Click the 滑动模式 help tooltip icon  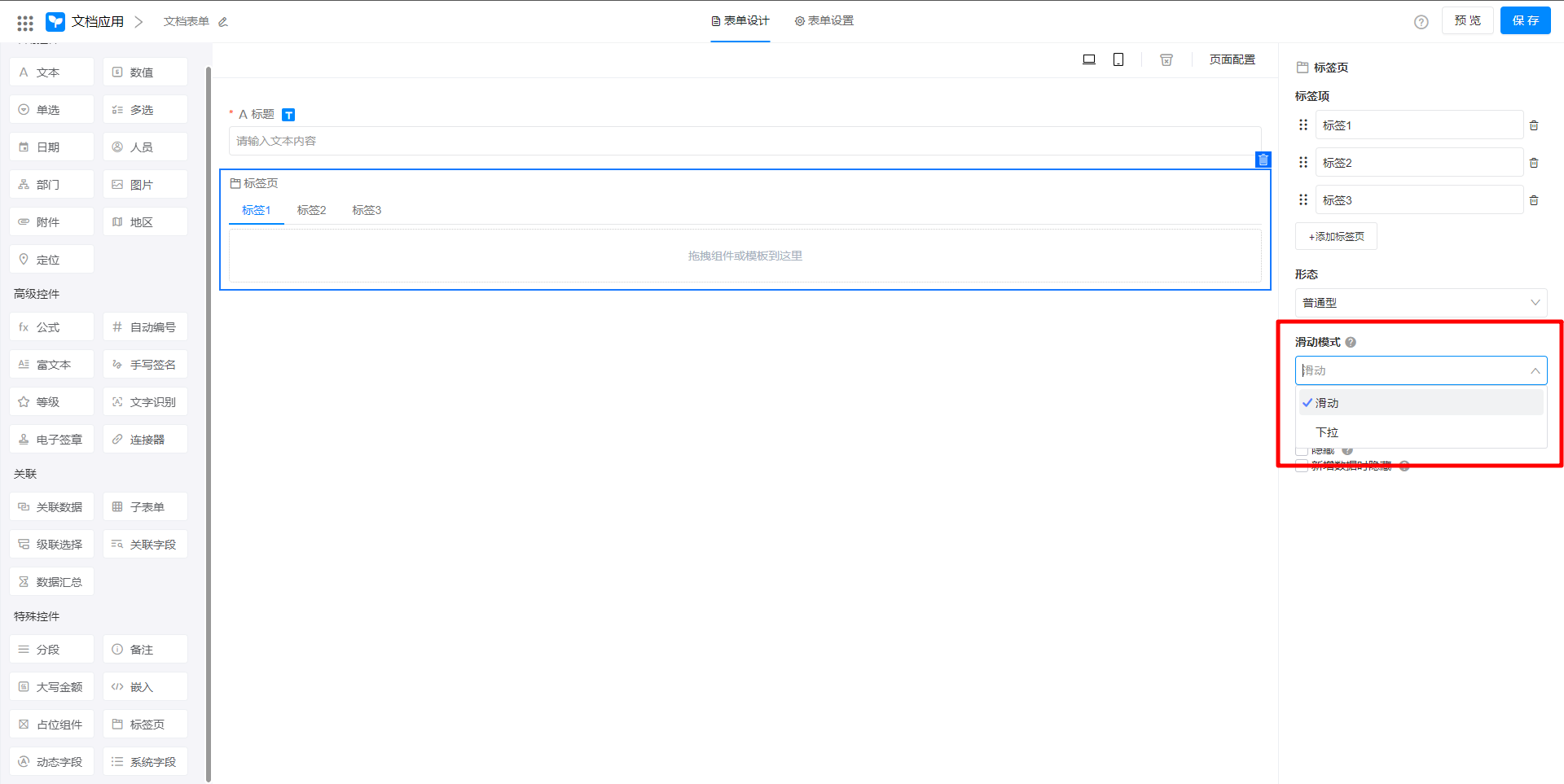(1351, 342)
